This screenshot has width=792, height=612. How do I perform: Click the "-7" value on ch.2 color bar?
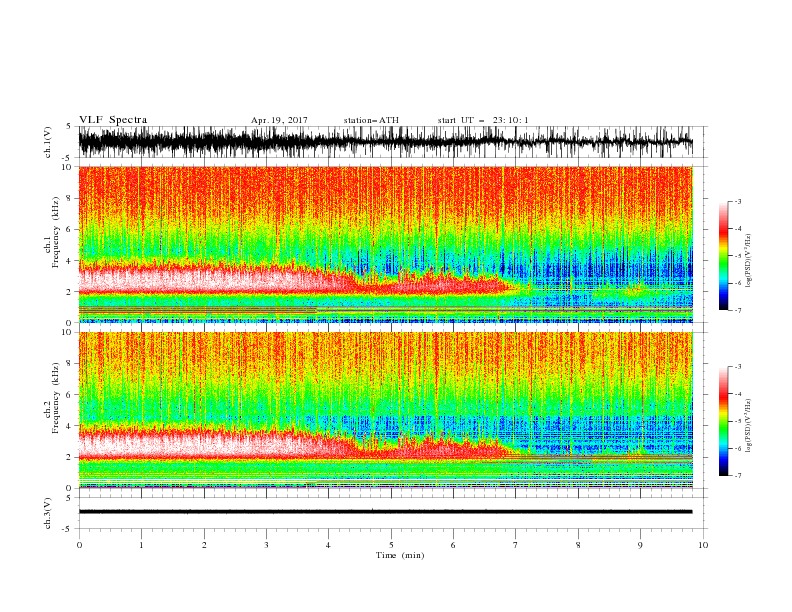(x=737, y=476)
